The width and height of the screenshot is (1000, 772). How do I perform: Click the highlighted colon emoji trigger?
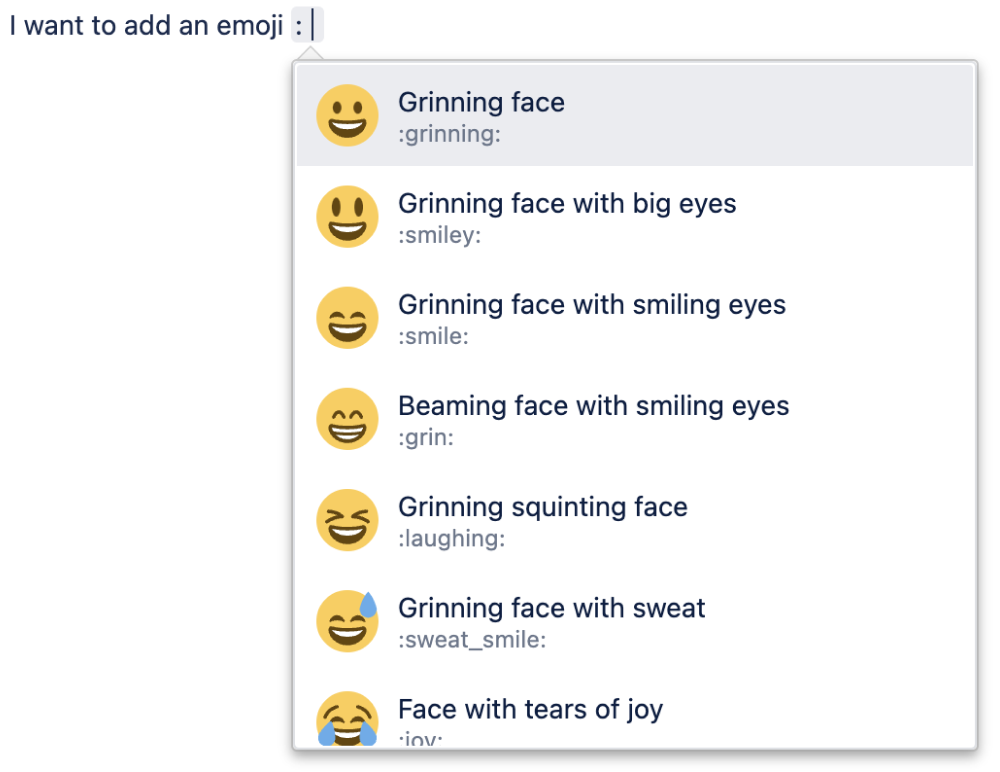(x=300, y=26)
